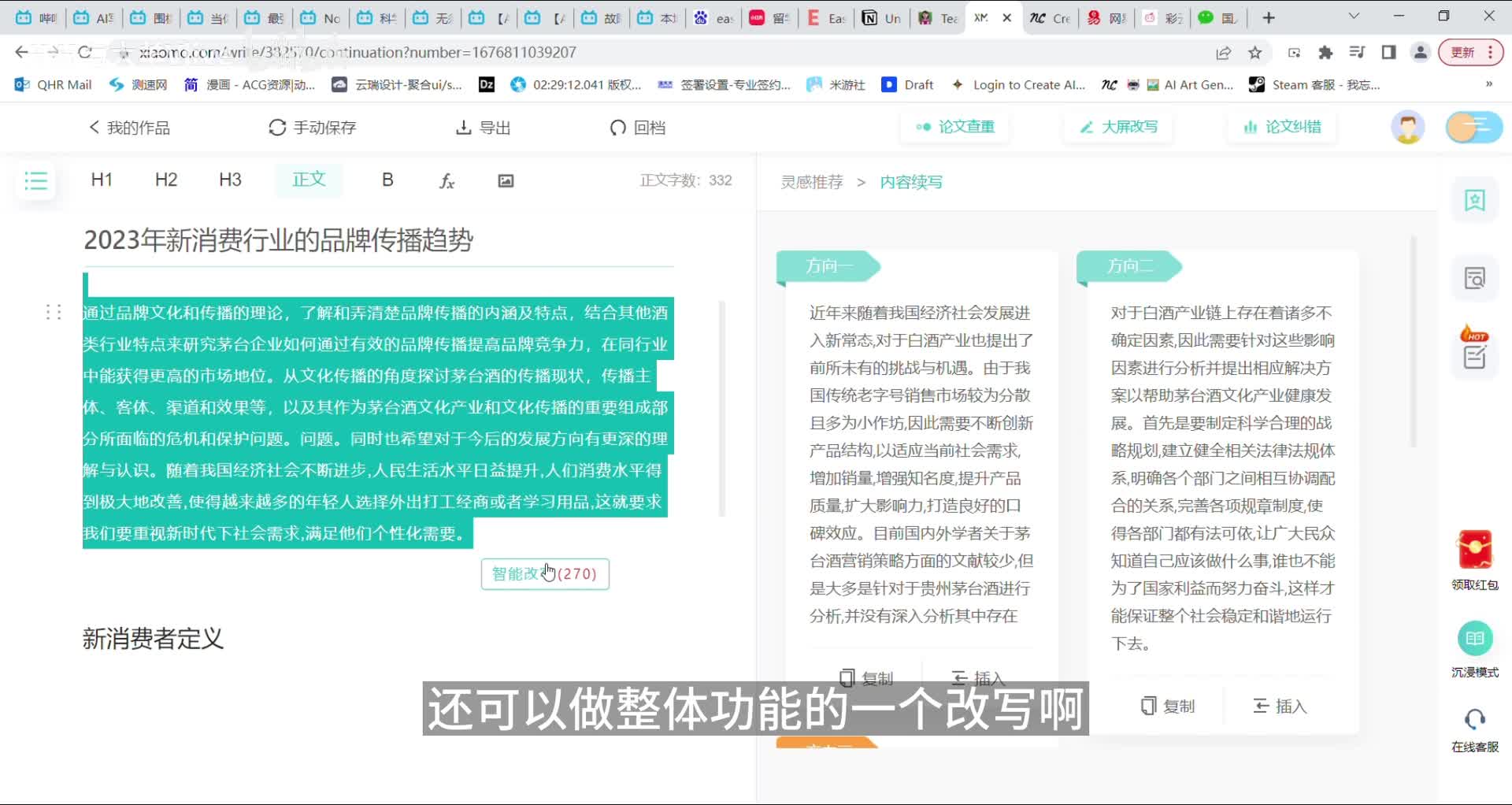Click the 智能改写 rewrite button
Screen dimensions: 1512x805
[545, 574]
